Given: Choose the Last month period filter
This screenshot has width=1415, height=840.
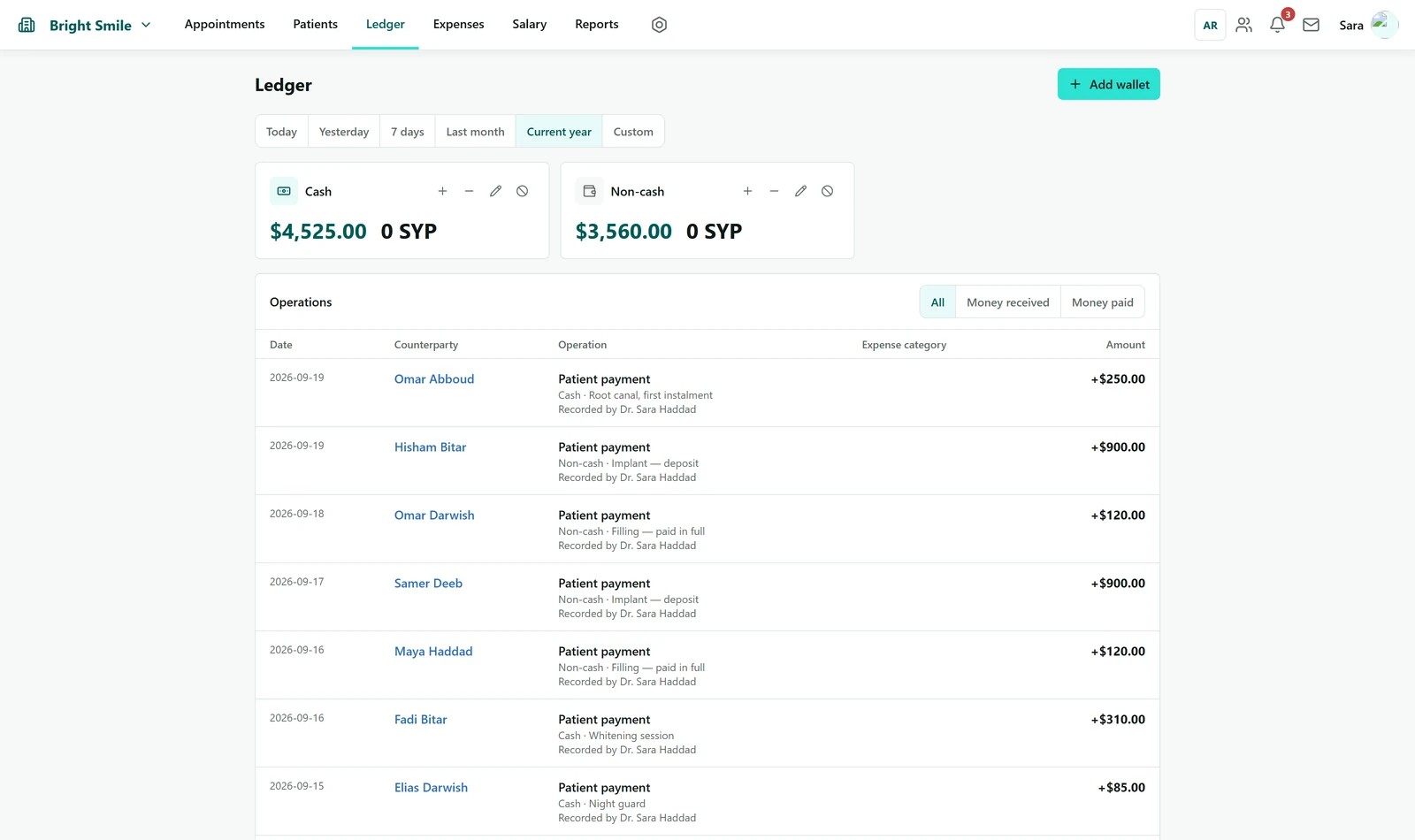Looking at the screenshot, I should pos(475,132).
